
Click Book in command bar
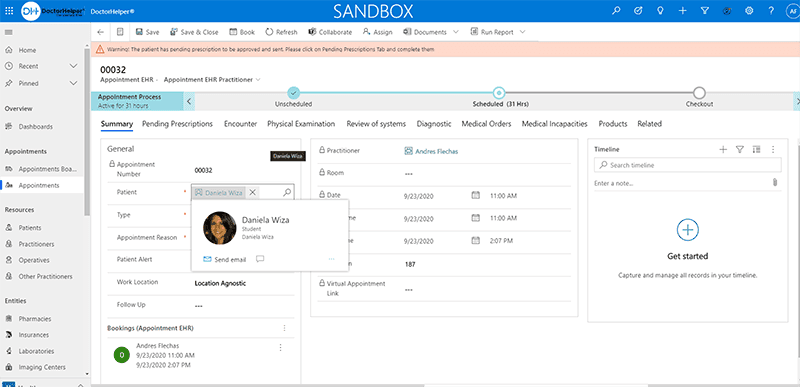242,32
